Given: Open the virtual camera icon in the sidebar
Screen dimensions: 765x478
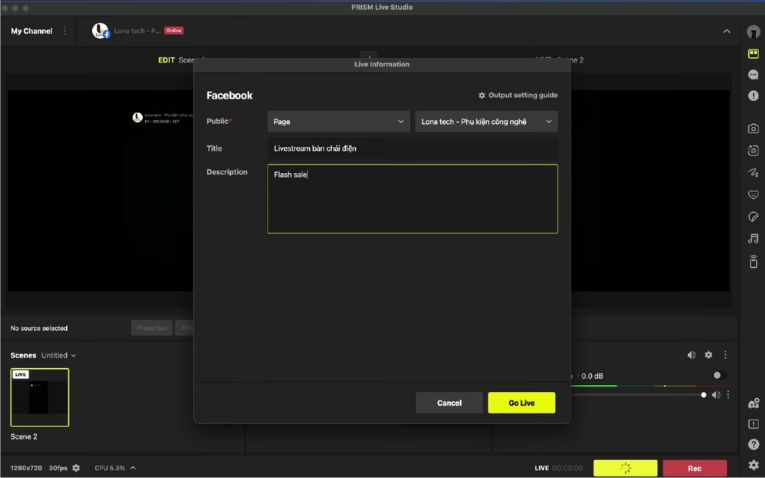Looking at the screenshot, I should [x=753, y=150].
